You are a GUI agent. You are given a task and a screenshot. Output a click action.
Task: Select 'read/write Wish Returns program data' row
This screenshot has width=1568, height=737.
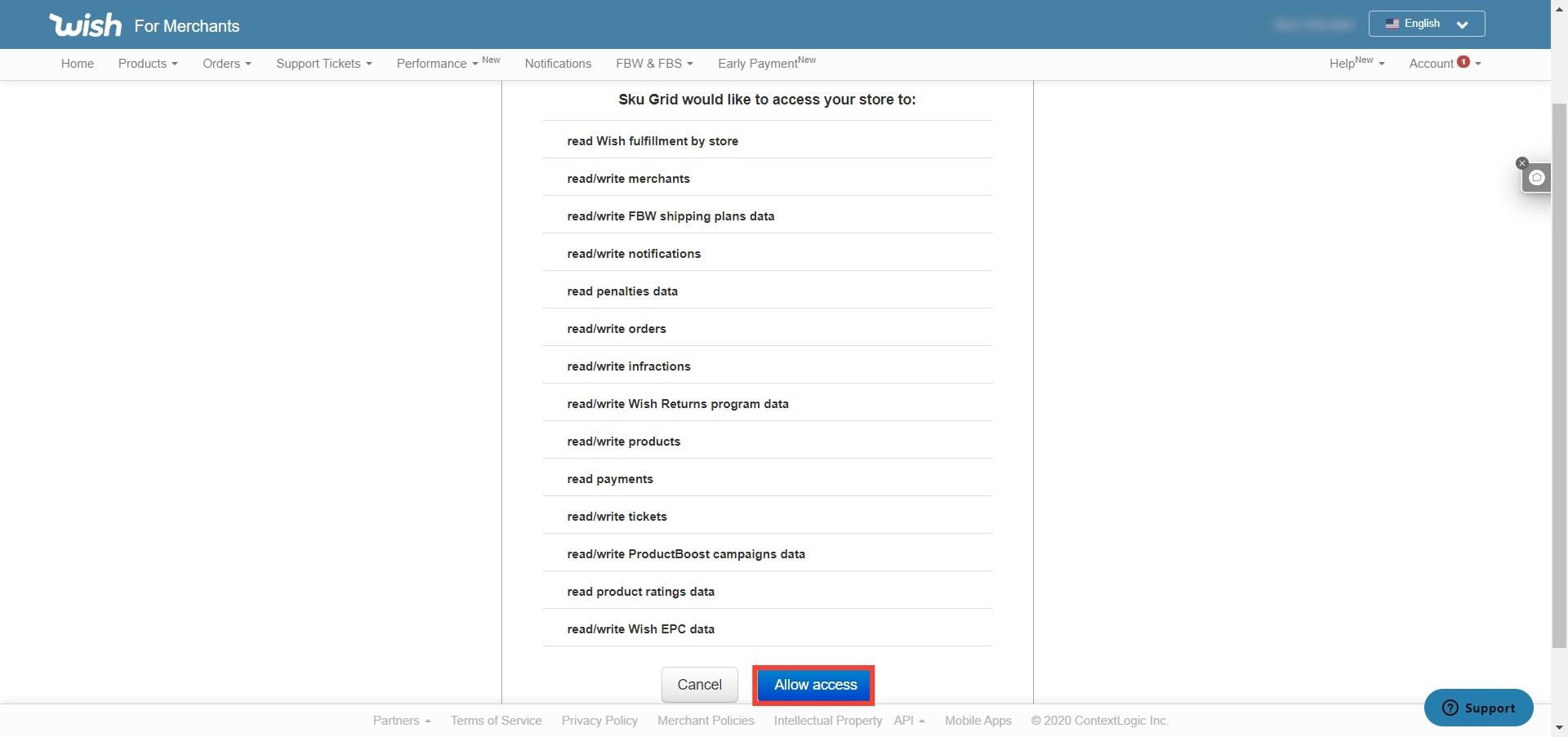coord(767,404)
